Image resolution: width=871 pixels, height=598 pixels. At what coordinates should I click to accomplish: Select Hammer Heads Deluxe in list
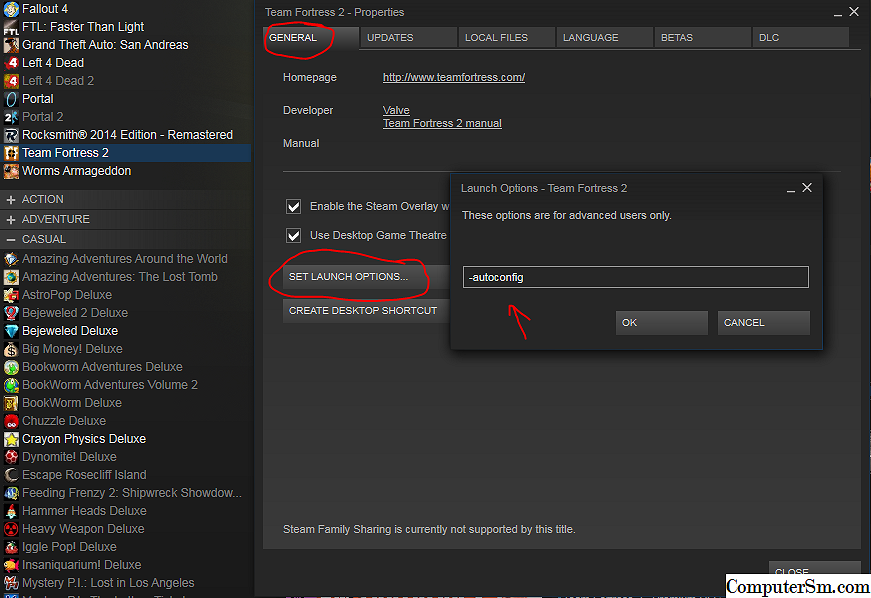[x=84, y=511]
